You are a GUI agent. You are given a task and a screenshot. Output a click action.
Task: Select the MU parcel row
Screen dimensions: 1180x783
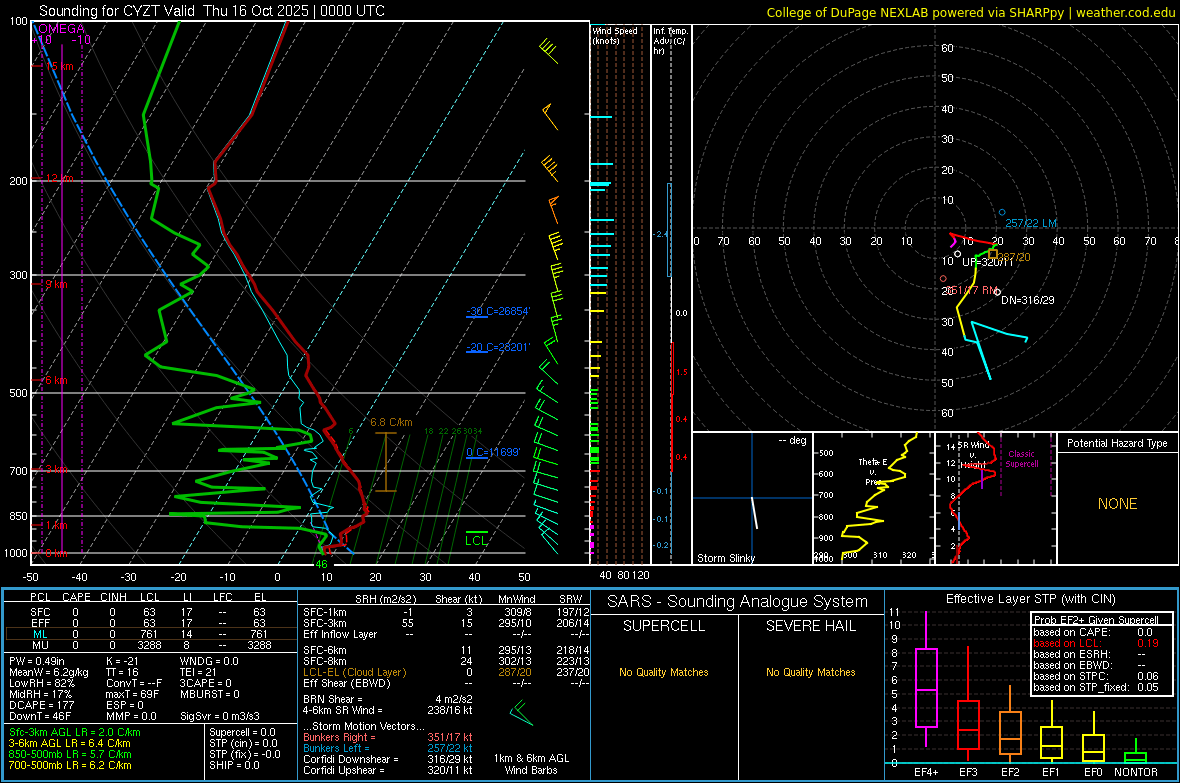149,645
